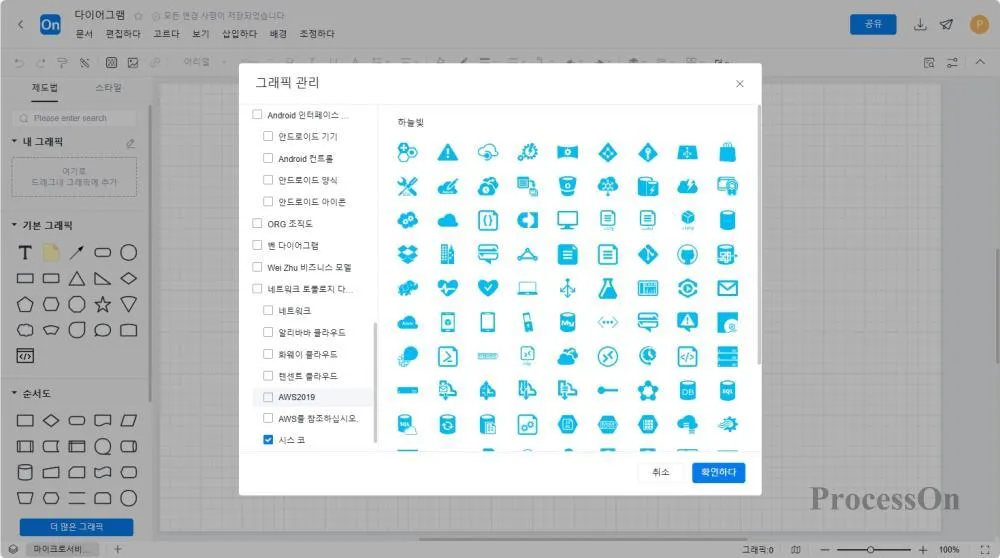Viewport: 1000px width, 558px height.
Task: Open the 삽입하다 menu
Action: click(x=239, y=34)
